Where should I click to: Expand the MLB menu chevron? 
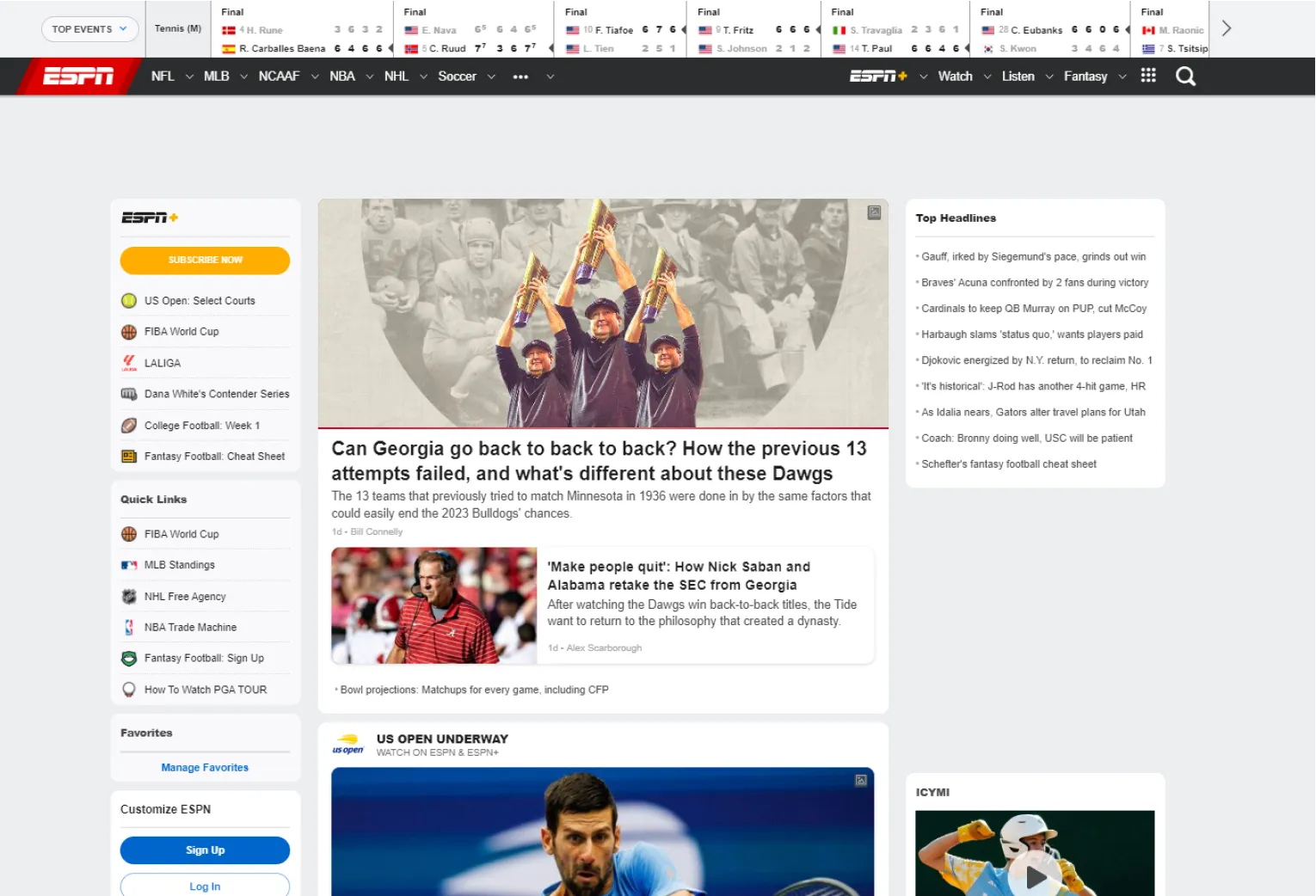[243, 77]
